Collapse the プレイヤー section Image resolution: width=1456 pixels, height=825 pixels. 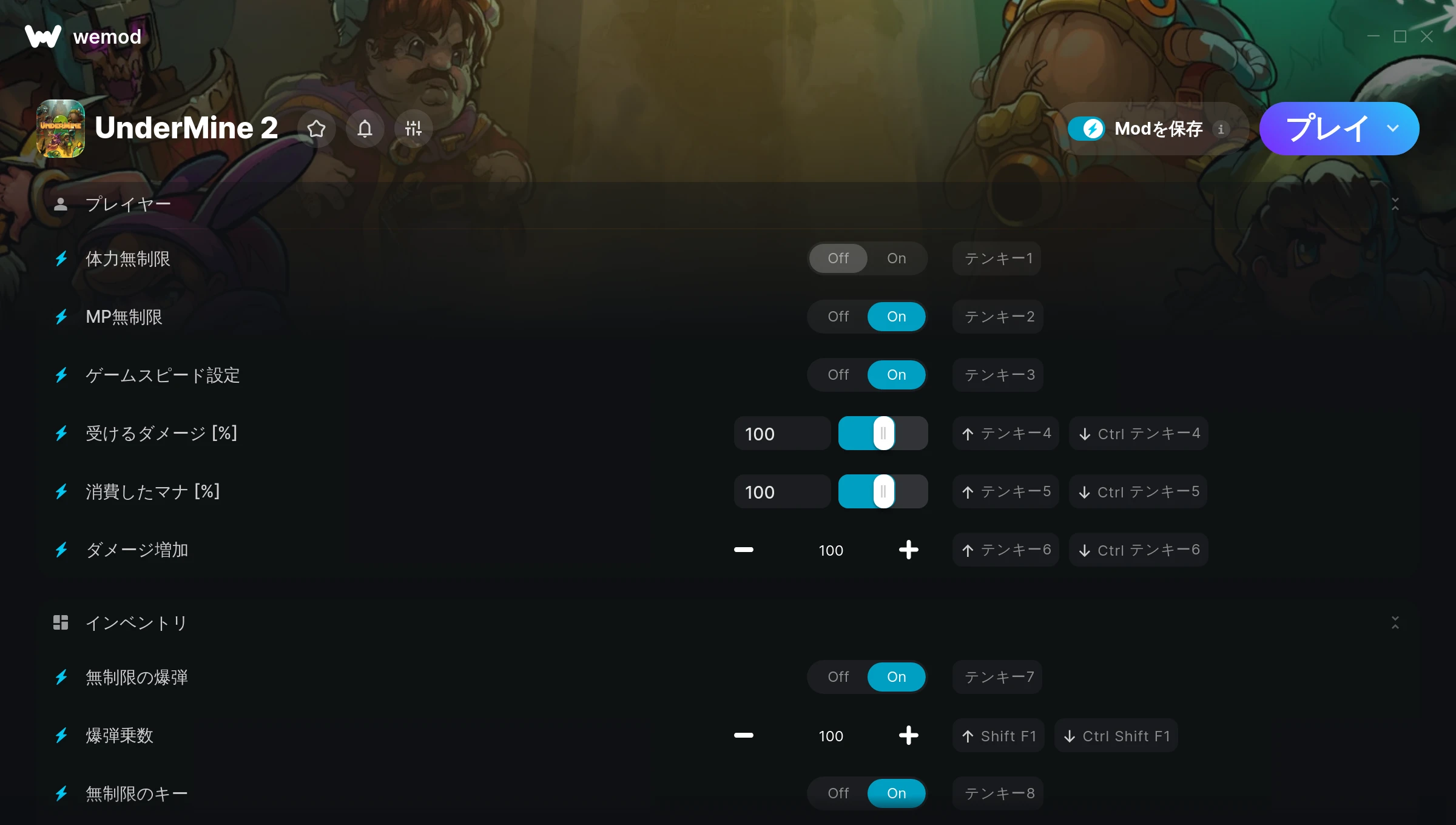1395,204
